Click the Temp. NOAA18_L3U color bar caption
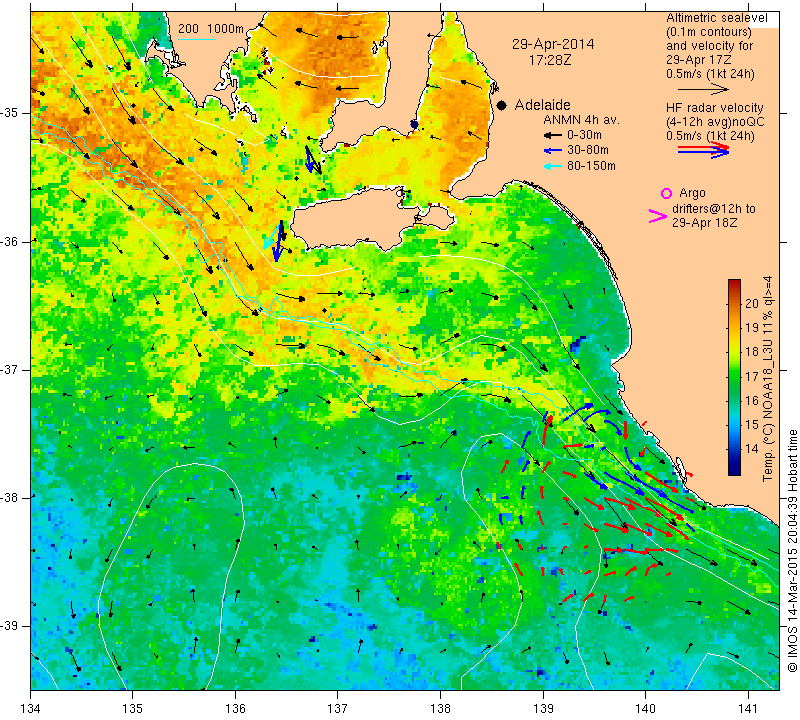The height and width of the screenshot is (720, 800). [768, 378]
